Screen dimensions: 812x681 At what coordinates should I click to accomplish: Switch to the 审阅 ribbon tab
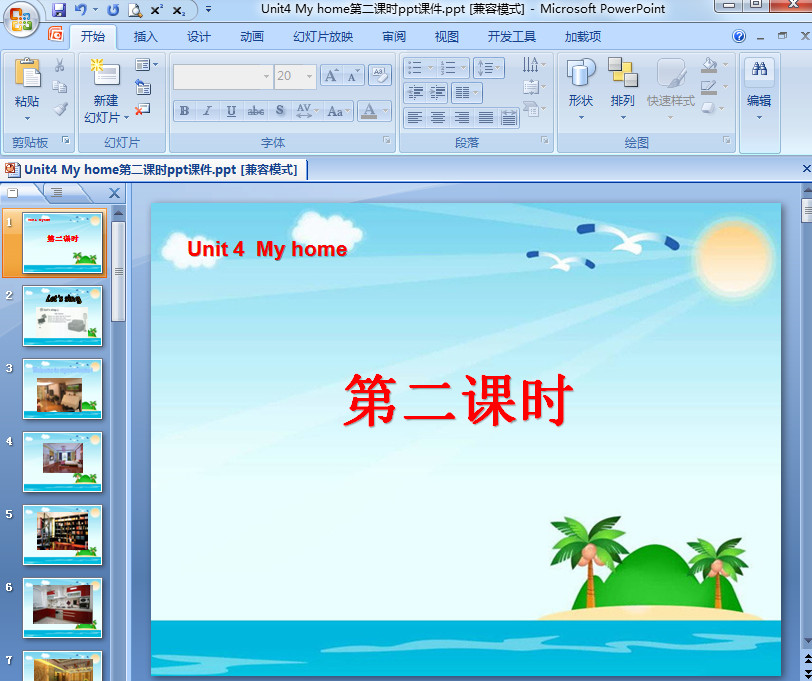pos(394,37)
